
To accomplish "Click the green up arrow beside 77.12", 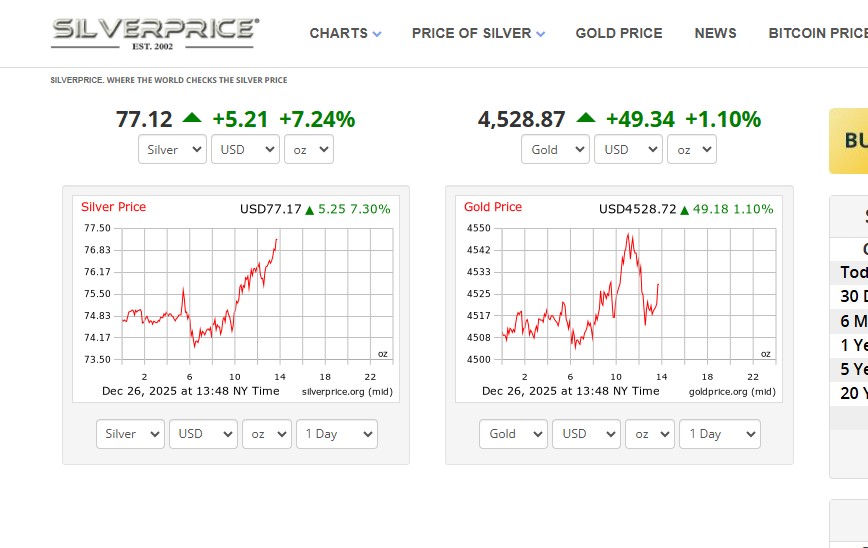I will (192, 117).
